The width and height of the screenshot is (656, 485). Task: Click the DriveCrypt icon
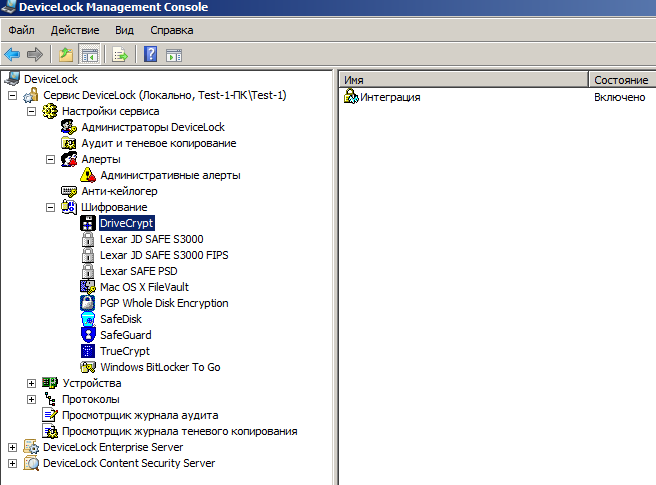pos(88,223)
